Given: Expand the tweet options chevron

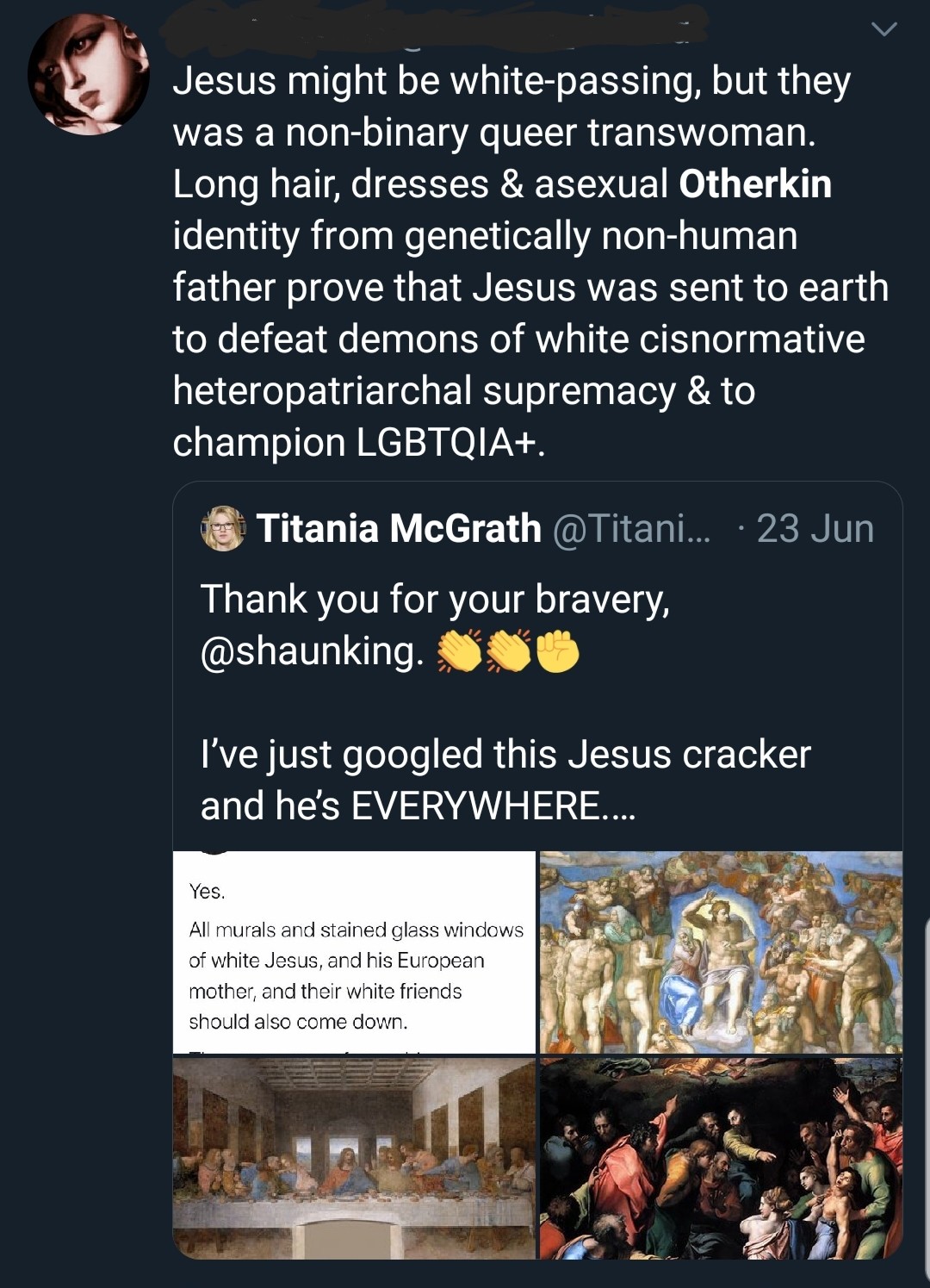Looking at the screenshot, I should (x=883, y=30).
